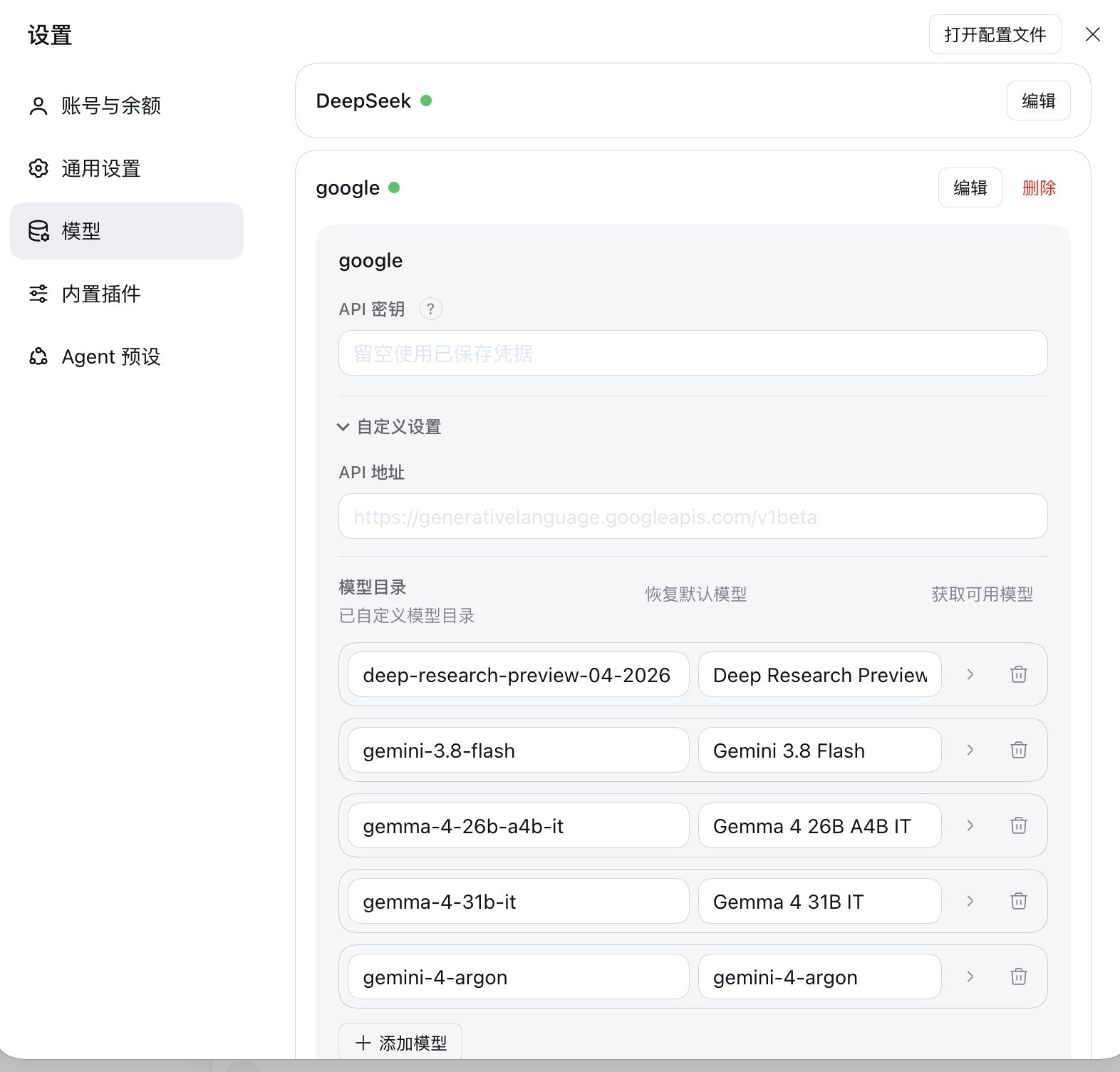Close the settings dialog
Screen dimensions: 1120x1072
click(x=1093, y=34)
